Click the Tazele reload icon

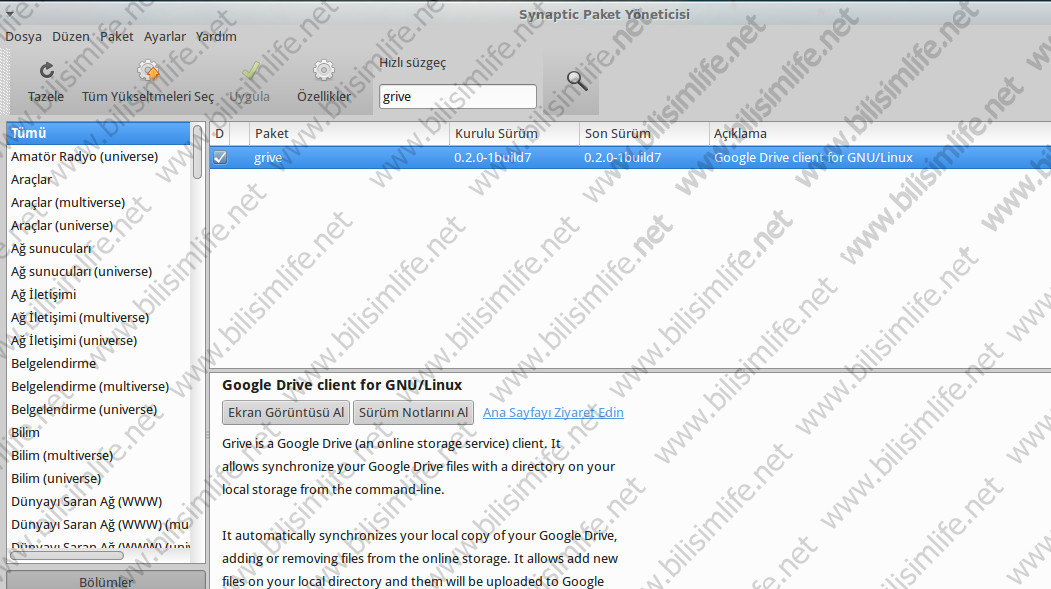[x=46, y=71]
